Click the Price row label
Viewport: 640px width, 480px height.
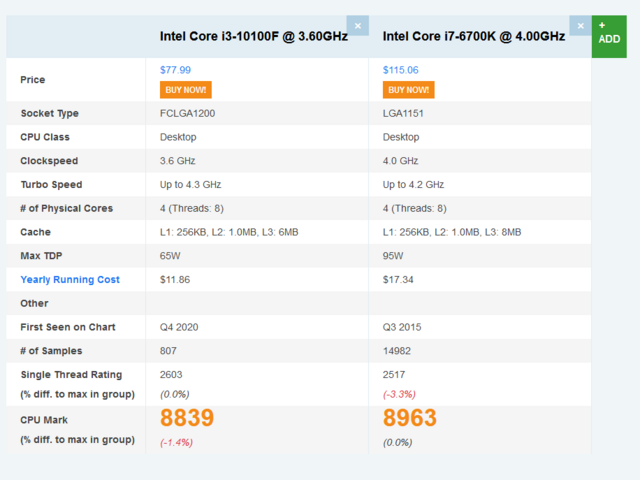(33, 80)
